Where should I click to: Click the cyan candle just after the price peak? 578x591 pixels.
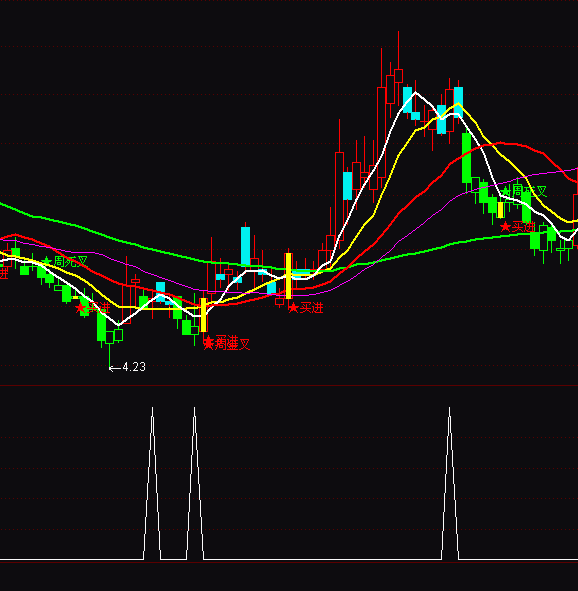407,100
